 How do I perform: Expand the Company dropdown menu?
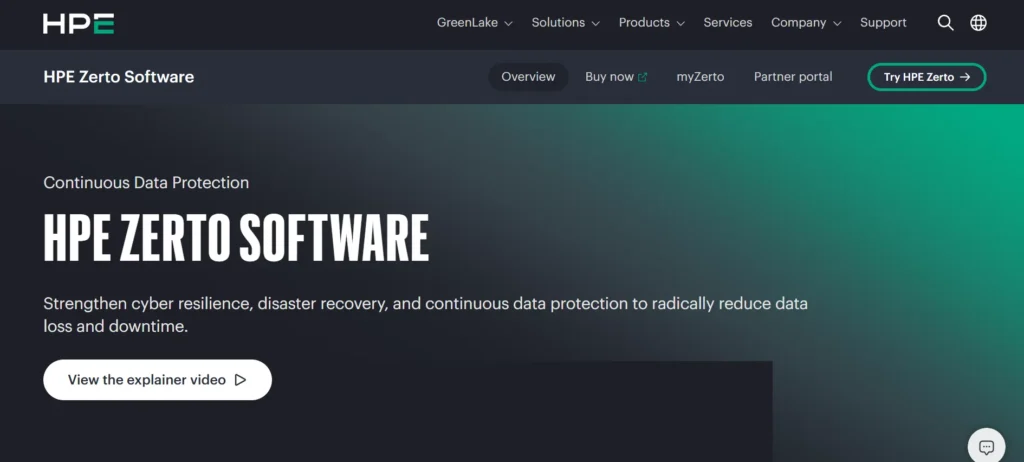pyautogui.click(x=806, y=23)
